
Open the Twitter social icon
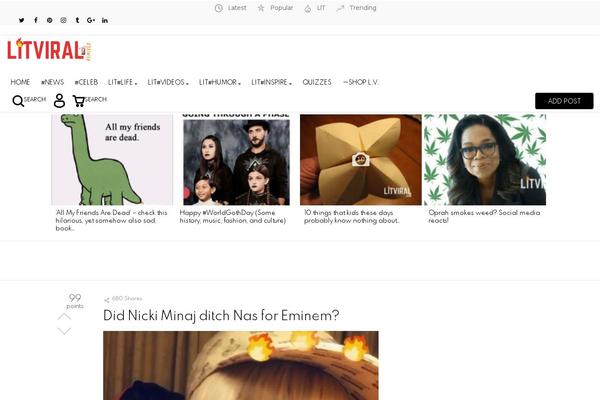tap(21, 20)
